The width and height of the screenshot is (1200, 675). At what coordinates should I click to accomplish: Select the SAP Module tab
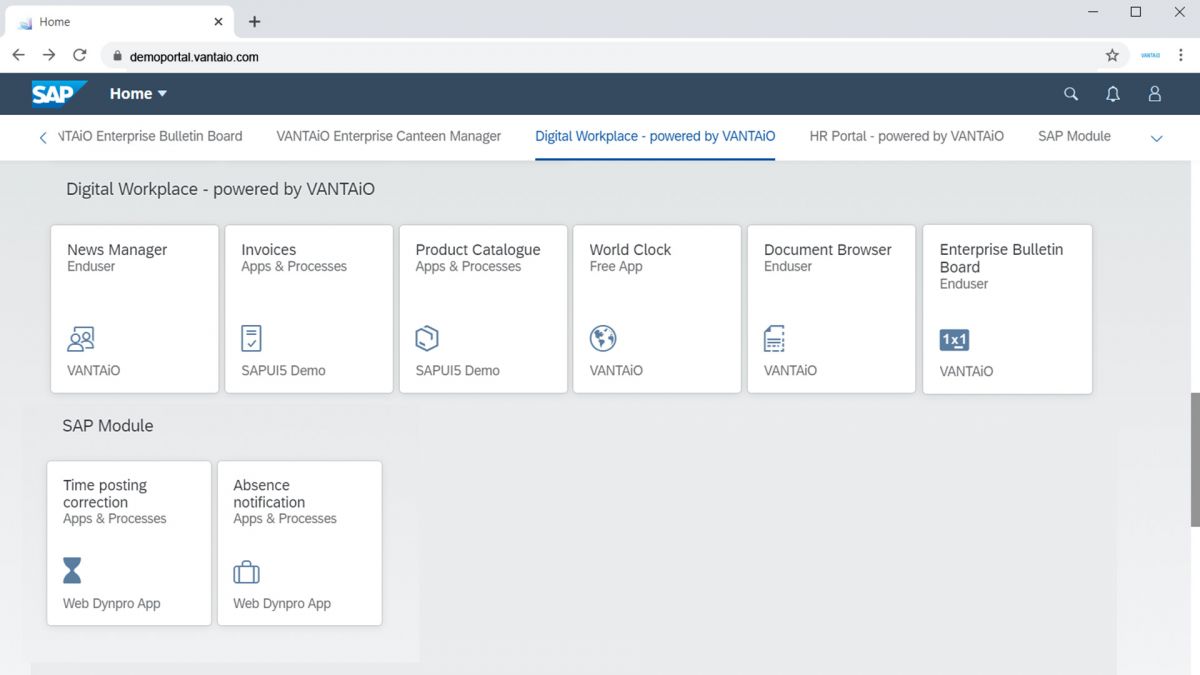coord(1074,136)
